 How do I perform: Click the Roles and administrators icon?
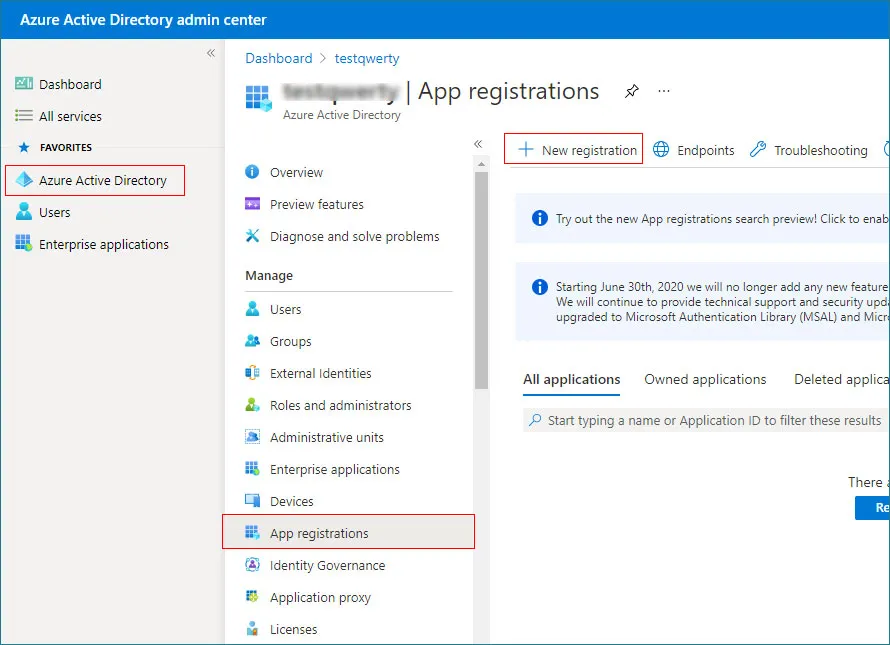[252, 405]
